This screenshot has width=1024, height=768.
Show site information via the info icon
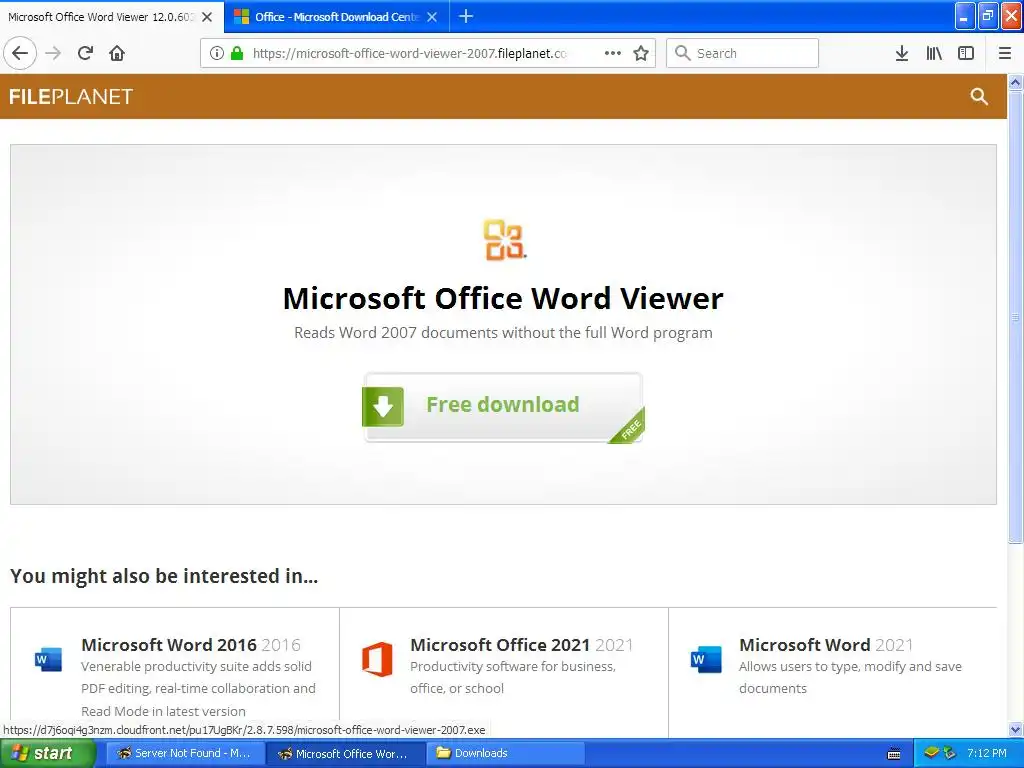pos(217,54)
